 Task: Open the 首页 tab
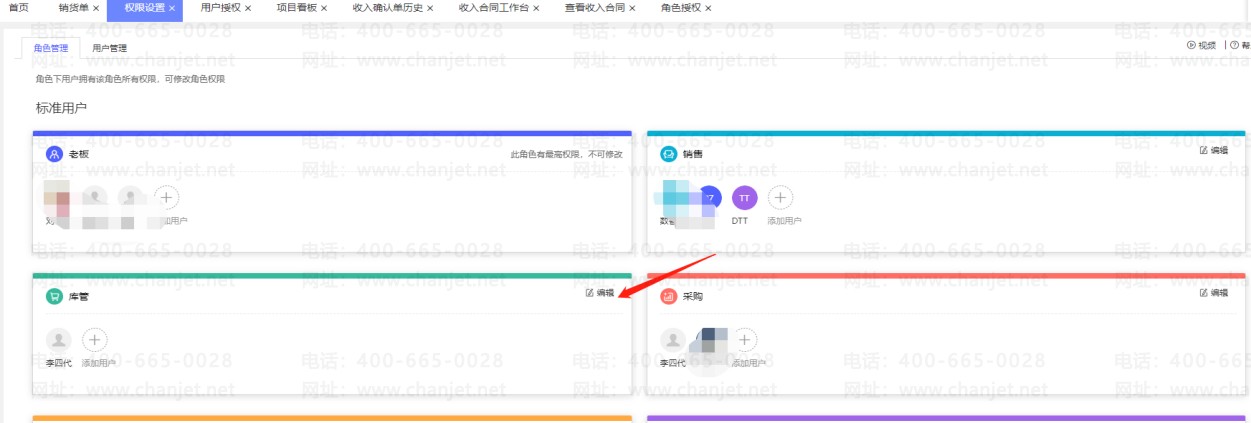click(18, 8)
